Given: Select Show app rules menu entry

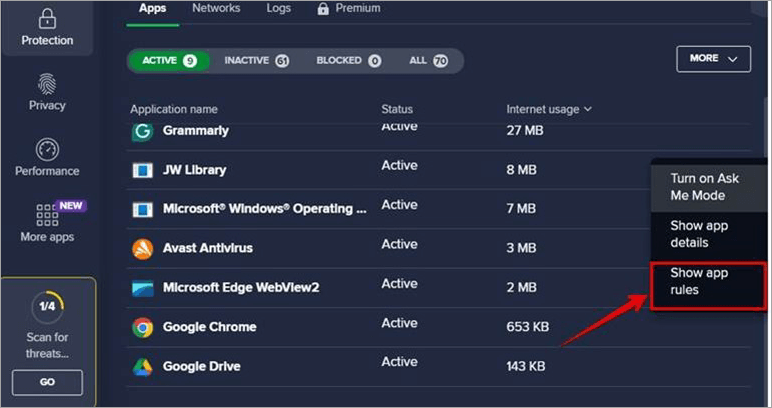Looking at the screenshot, I should coord(699,281).
